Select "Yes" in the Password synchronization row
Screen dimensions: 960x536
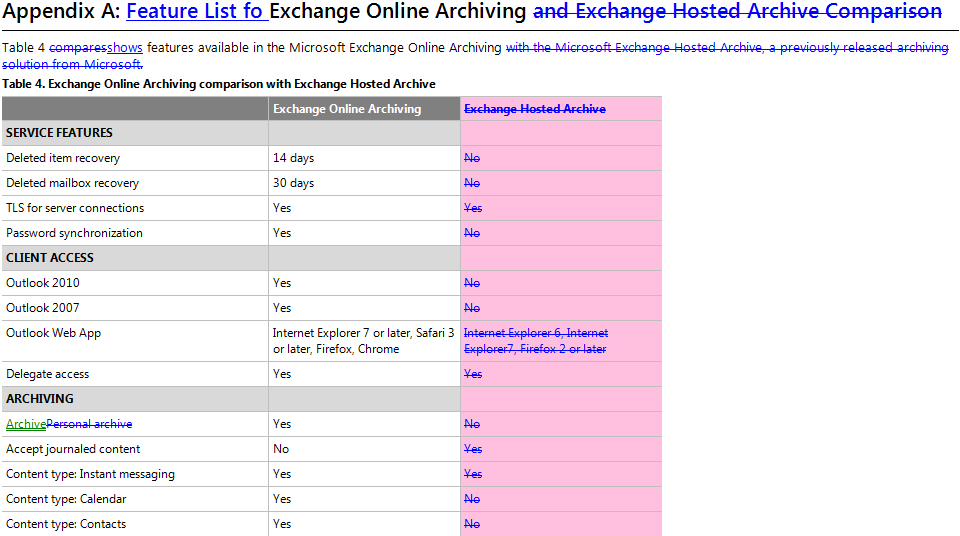click(282, 233)
